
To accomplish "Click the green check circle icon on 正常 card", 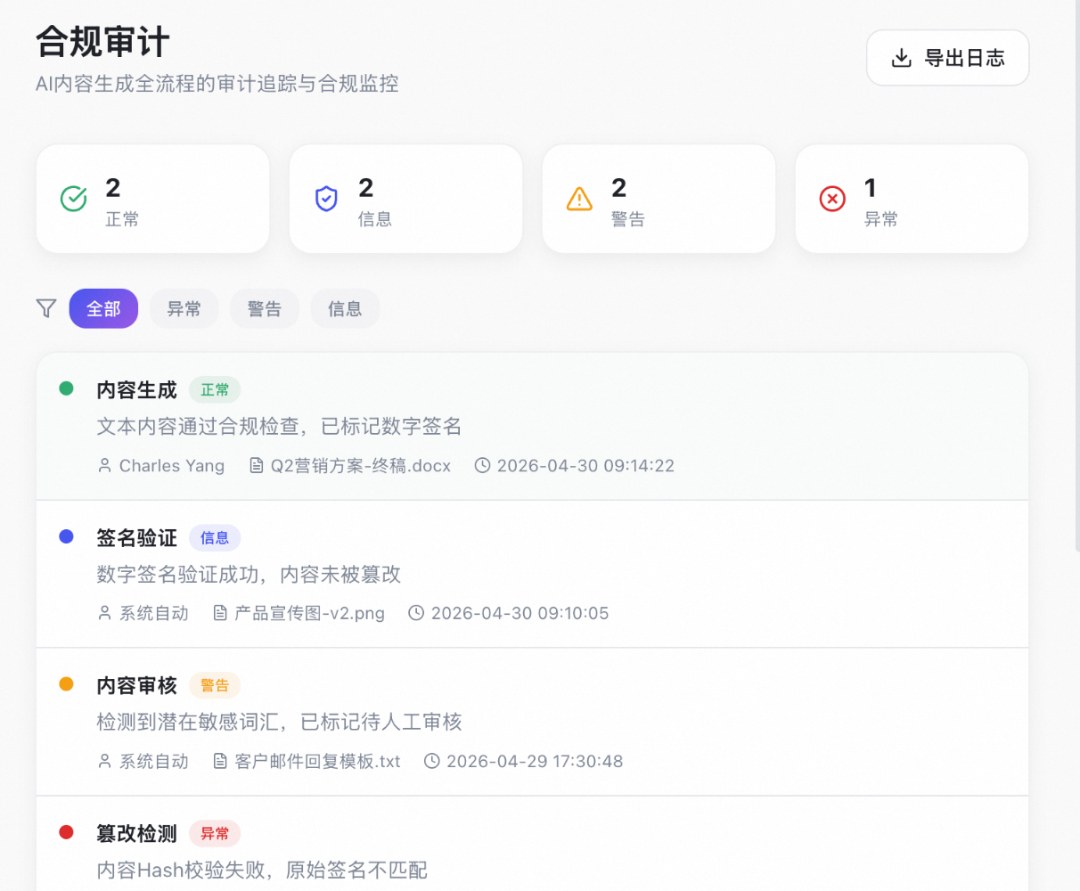I will [x=74, y=199].
